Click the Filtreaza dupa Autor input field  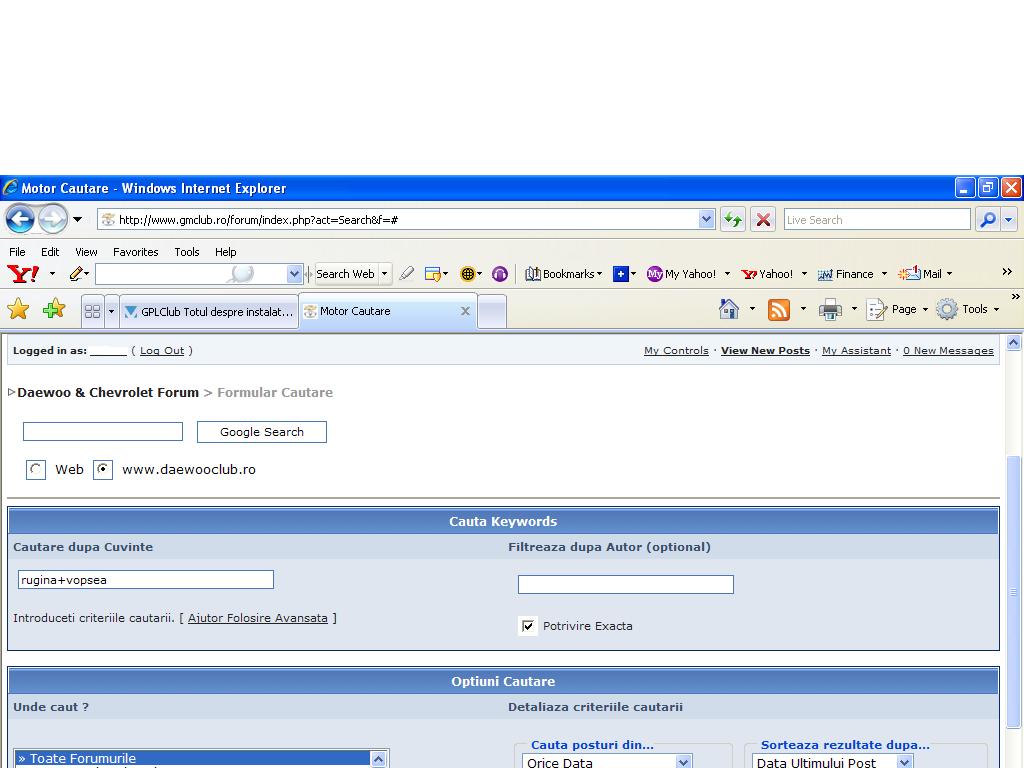pos(625,584)
